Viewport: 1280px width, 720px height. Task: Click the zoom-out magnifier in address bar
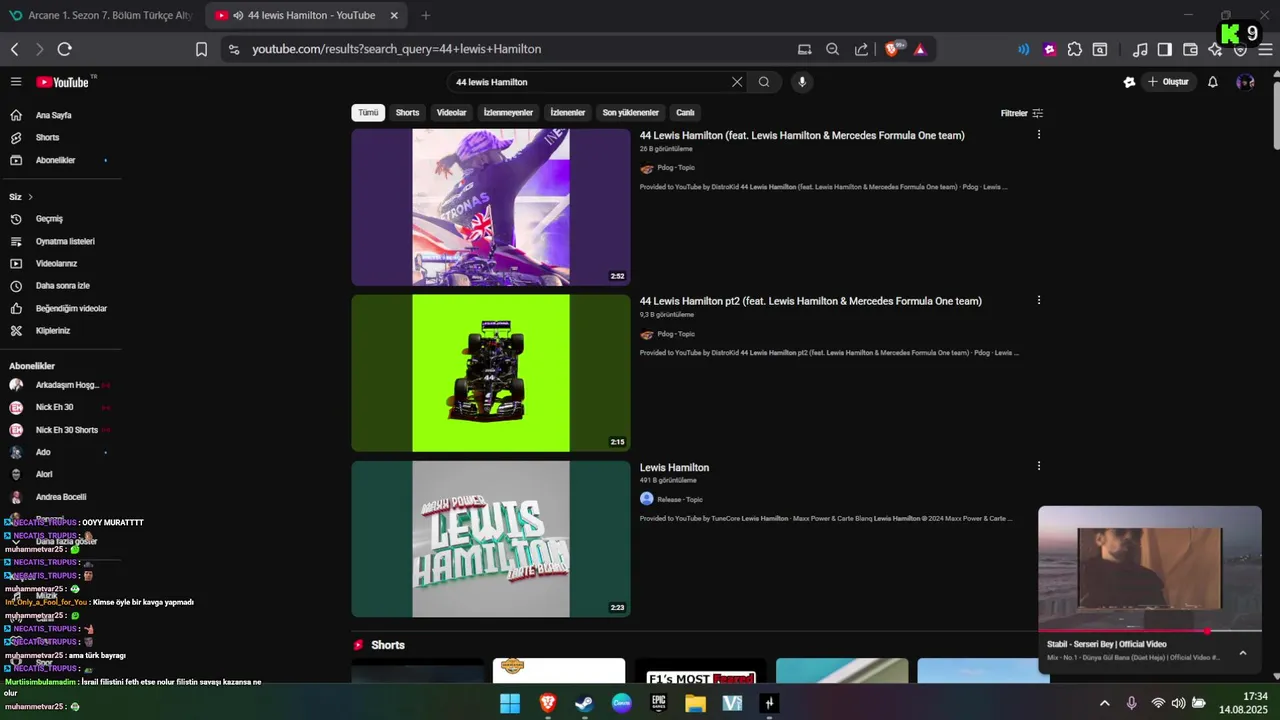(x=832, y=49)
